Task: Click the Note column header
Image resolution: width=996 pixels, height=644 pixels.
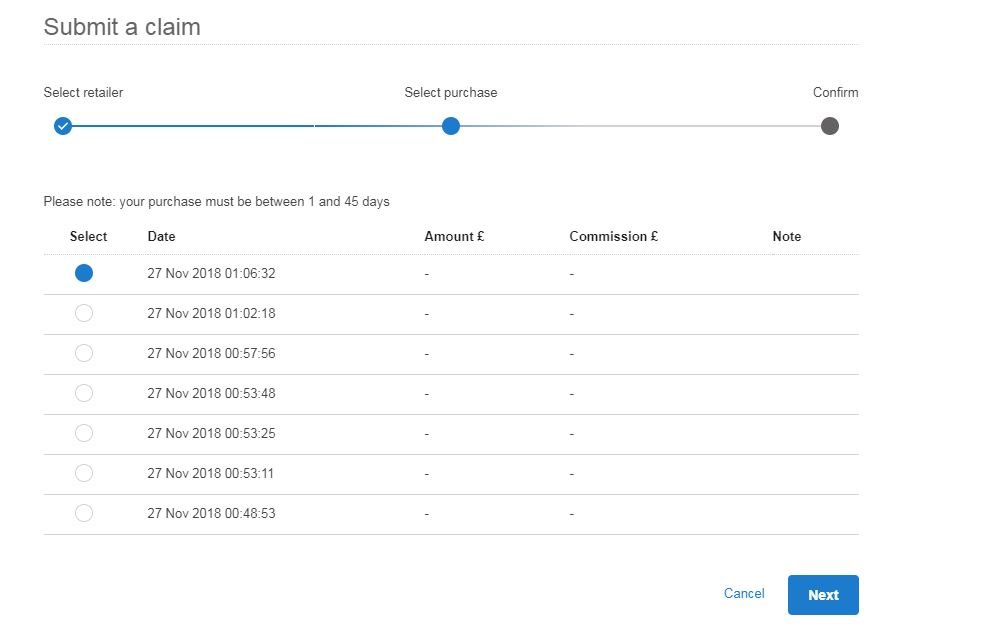Action: [786, 236]
